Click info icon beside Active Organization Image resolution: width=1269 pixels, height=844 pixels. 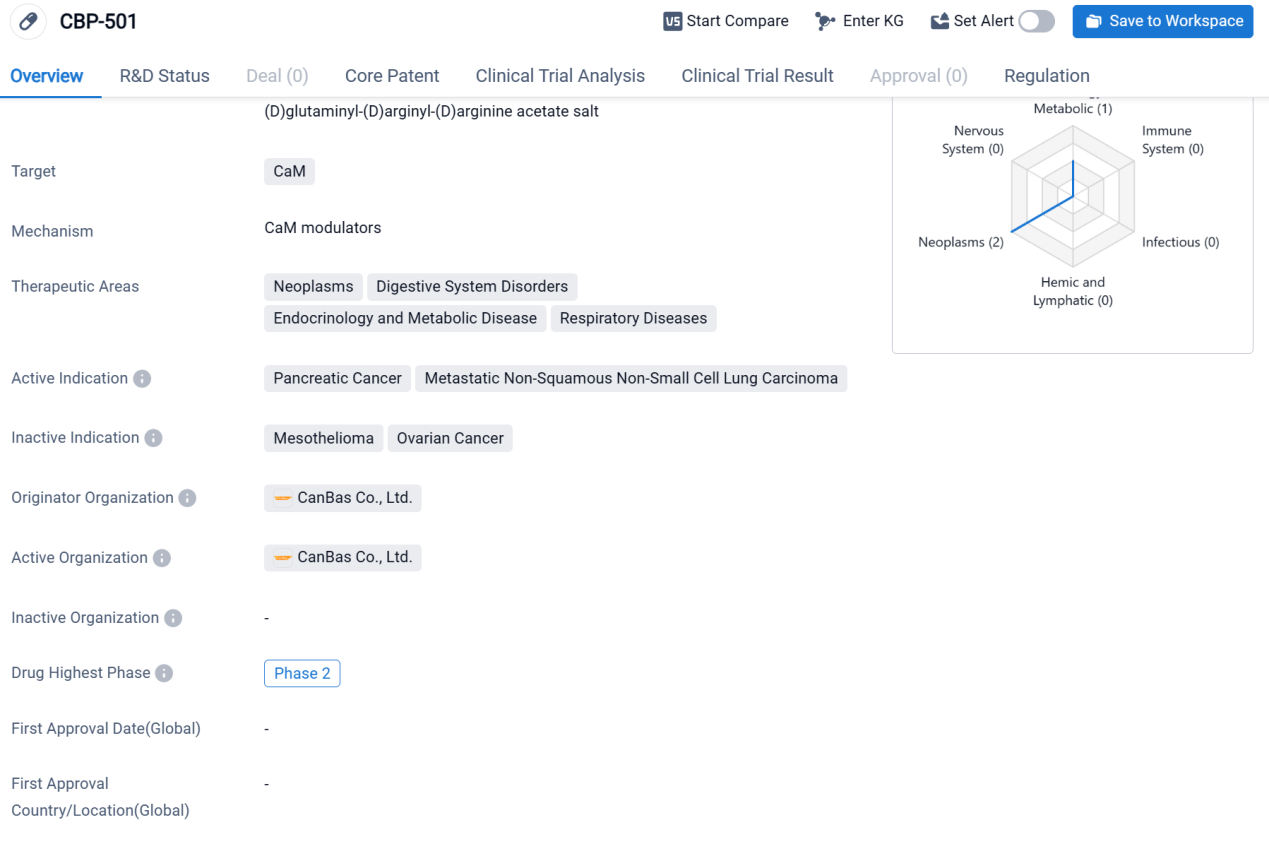162,558
